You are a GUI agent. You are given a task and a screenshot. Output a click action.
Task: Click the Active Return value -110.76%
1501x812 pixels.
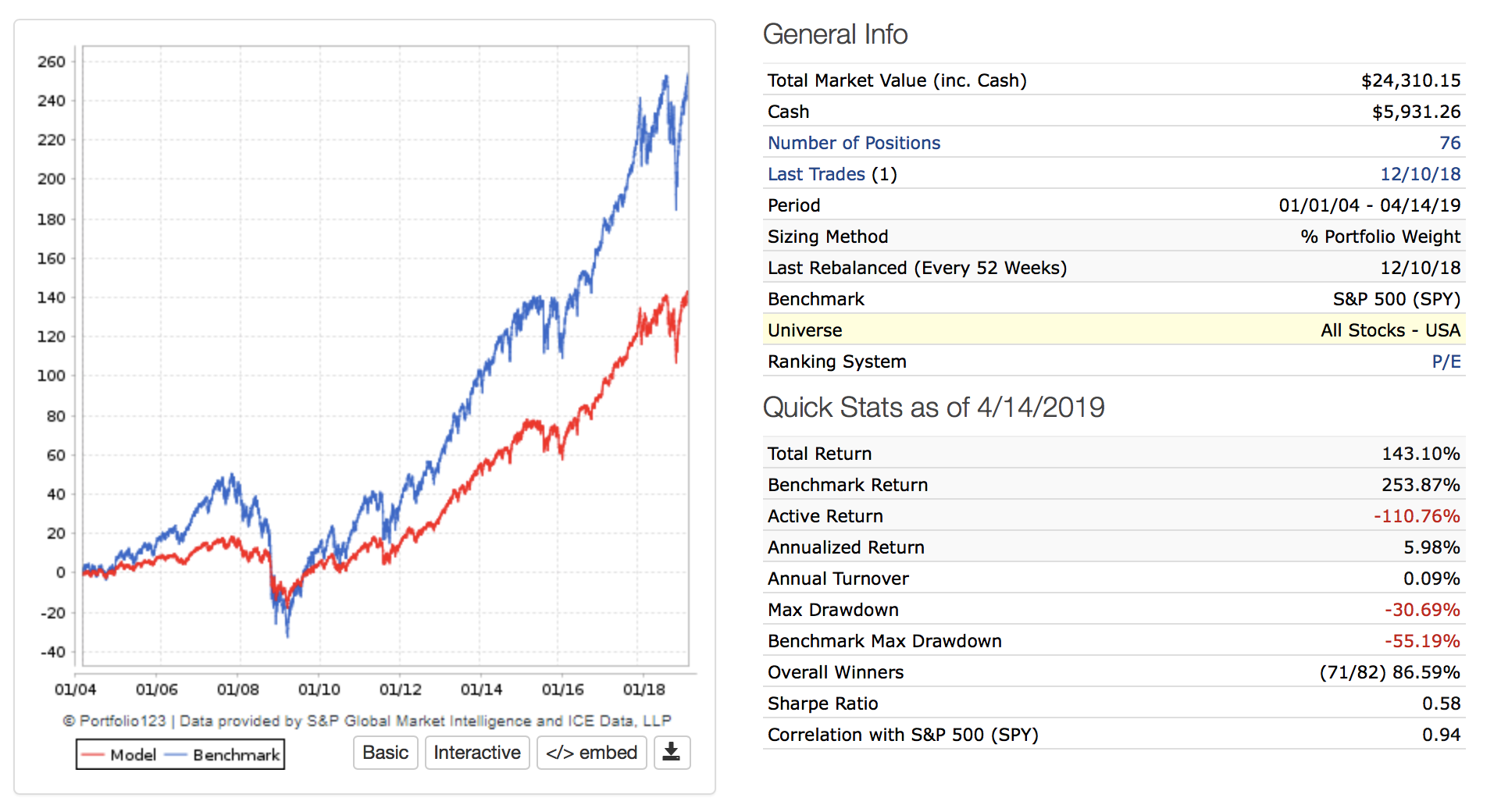(1417, 516)
